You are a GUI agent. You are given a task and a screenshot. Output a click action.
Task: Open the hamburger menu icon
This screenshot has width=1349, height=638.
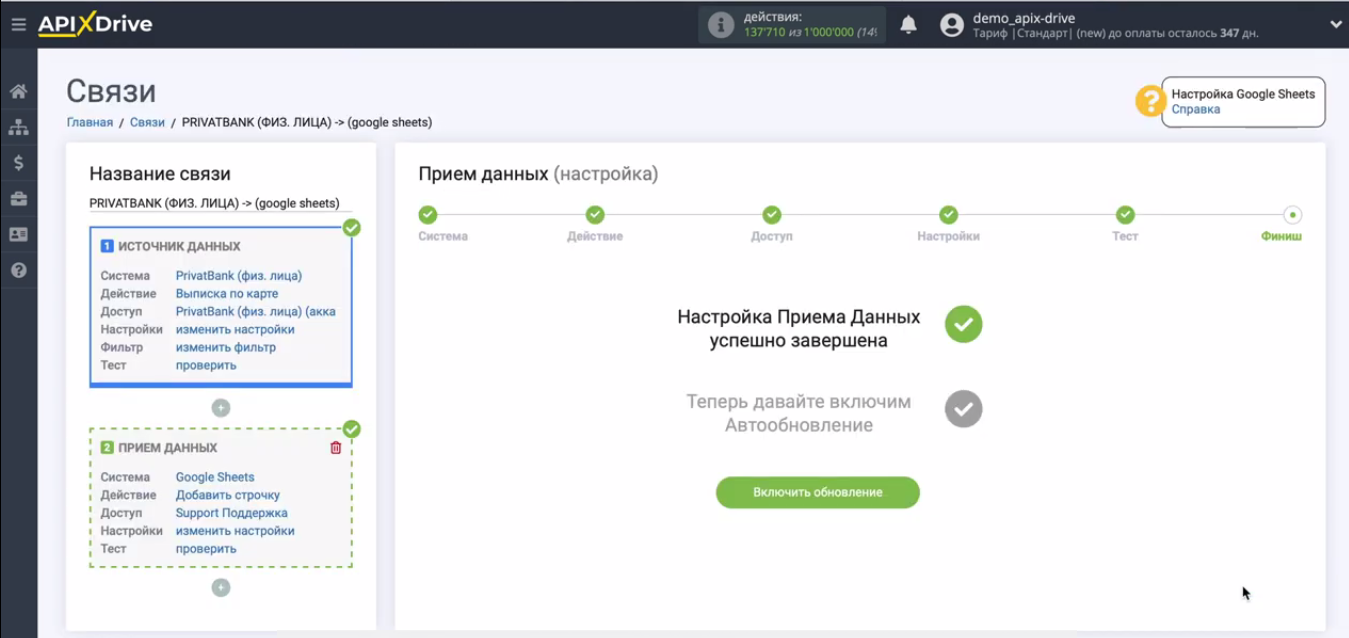coord(18,24)
